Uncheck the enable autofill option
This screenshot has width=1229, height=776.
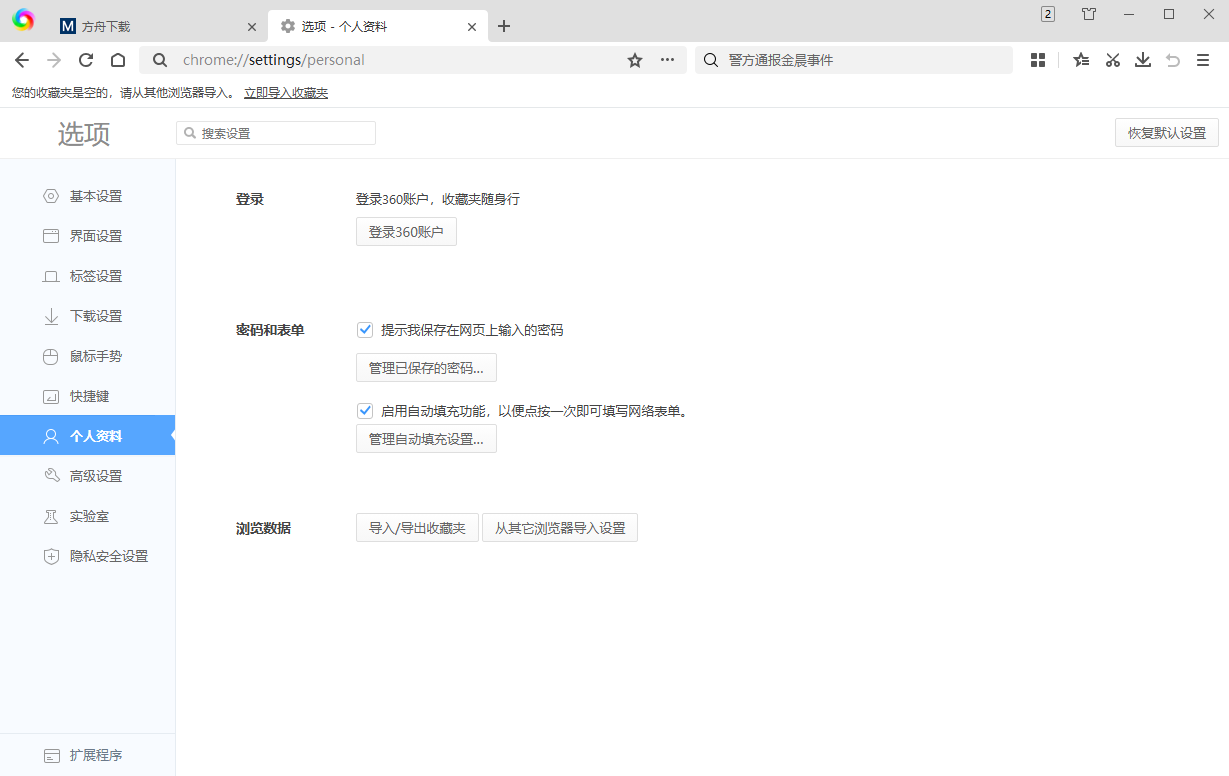[x=364, y=410]
